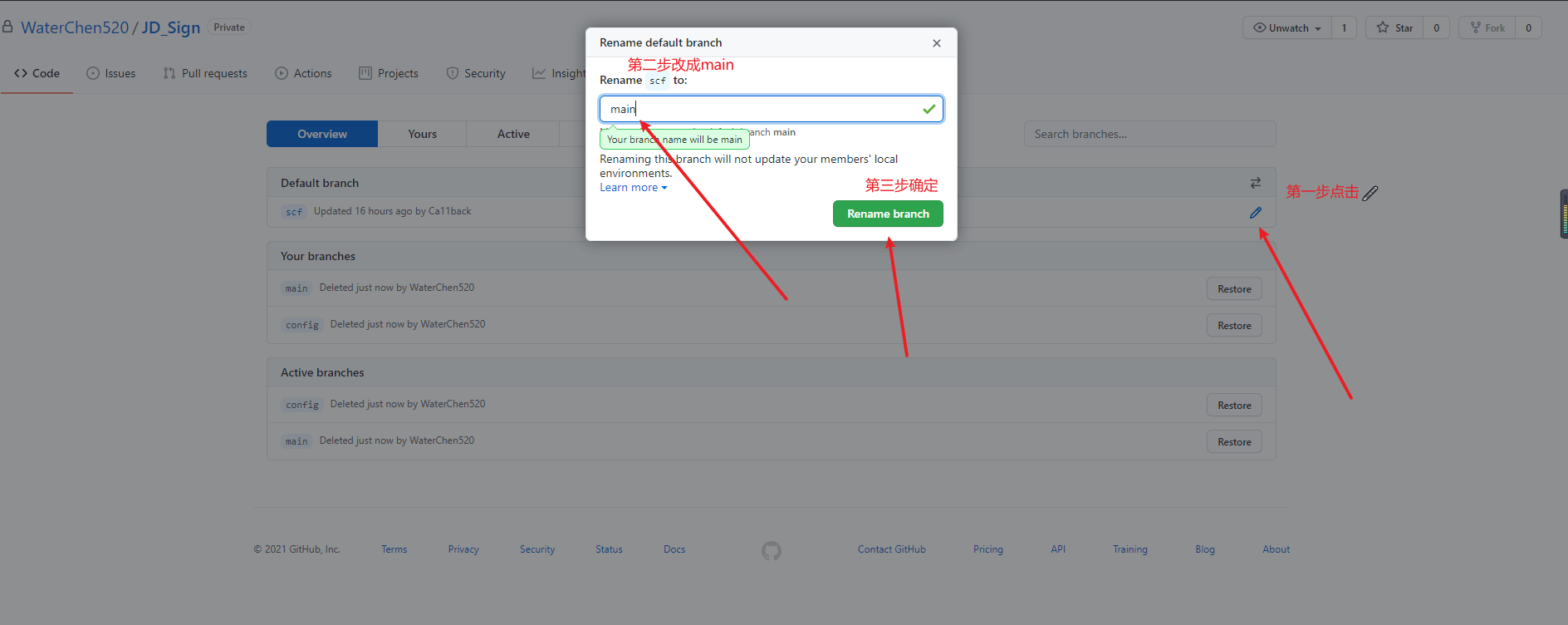Click the Fork button

pyautogui.click(x=1487, y=28)
